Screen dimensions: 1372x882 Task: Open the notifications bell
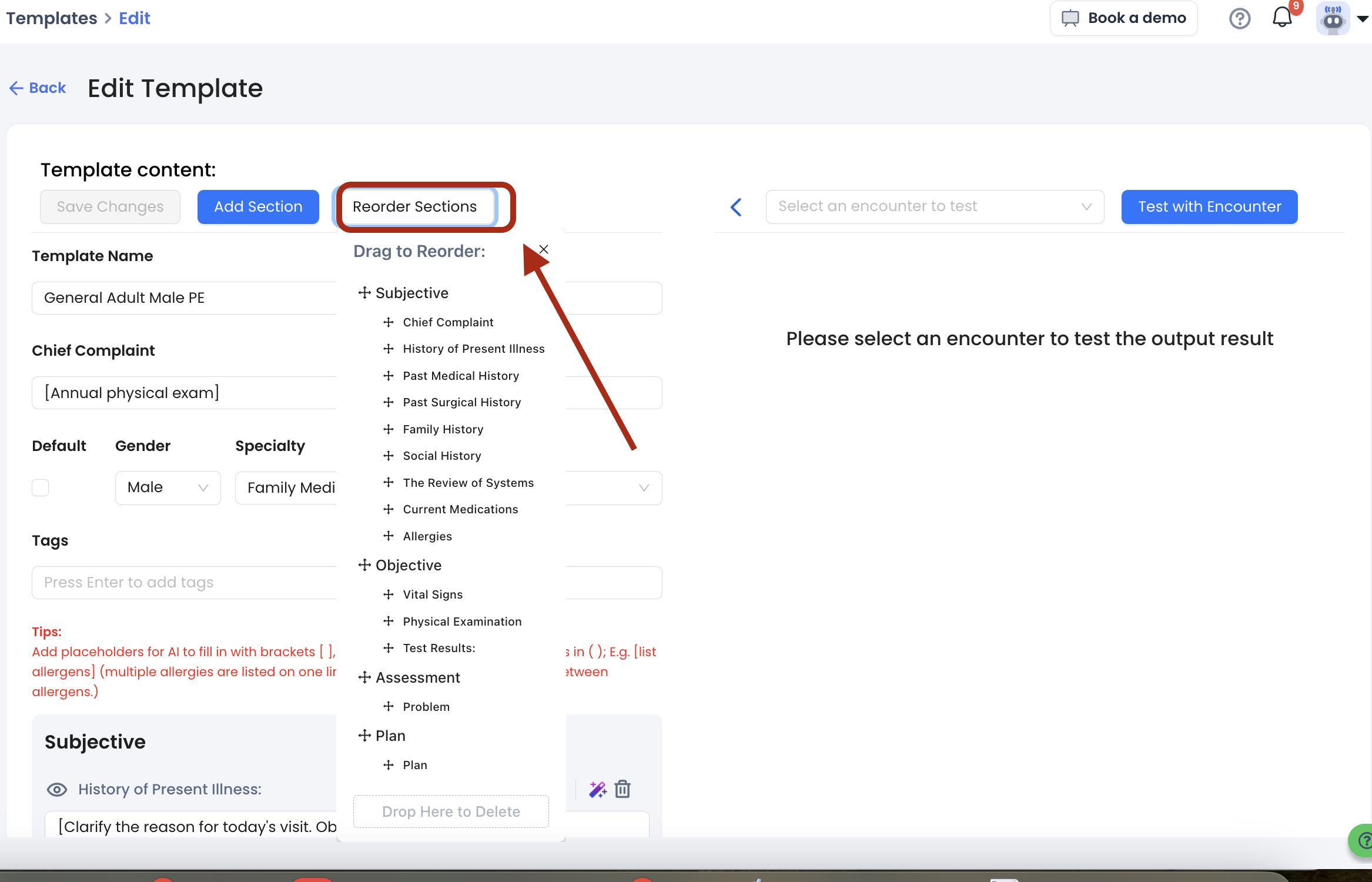coord(1282,18)
